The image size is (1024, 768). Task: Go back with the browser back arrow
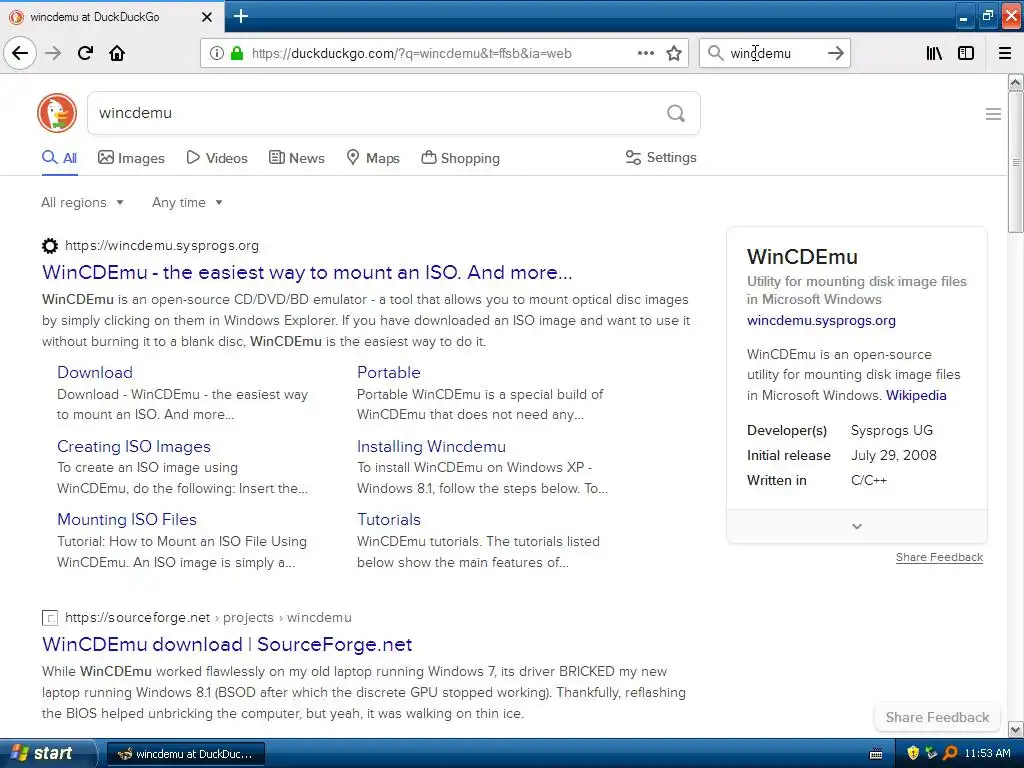(x=20, y=53)
